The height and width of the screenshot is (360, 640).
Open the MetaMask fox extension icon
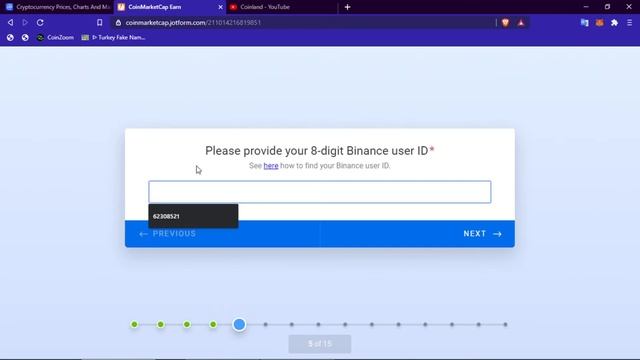(x=599, y=23)
